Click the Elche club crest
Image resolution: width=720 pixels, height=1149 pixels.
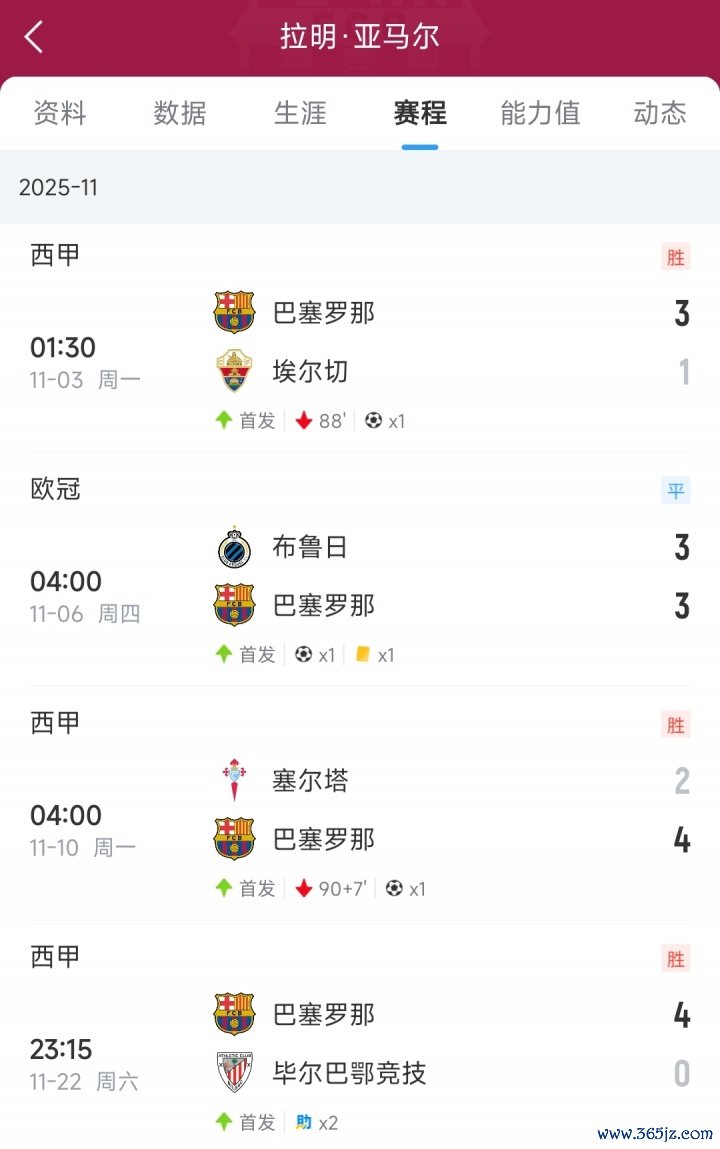pyautogui.click(x=234, y=372)
